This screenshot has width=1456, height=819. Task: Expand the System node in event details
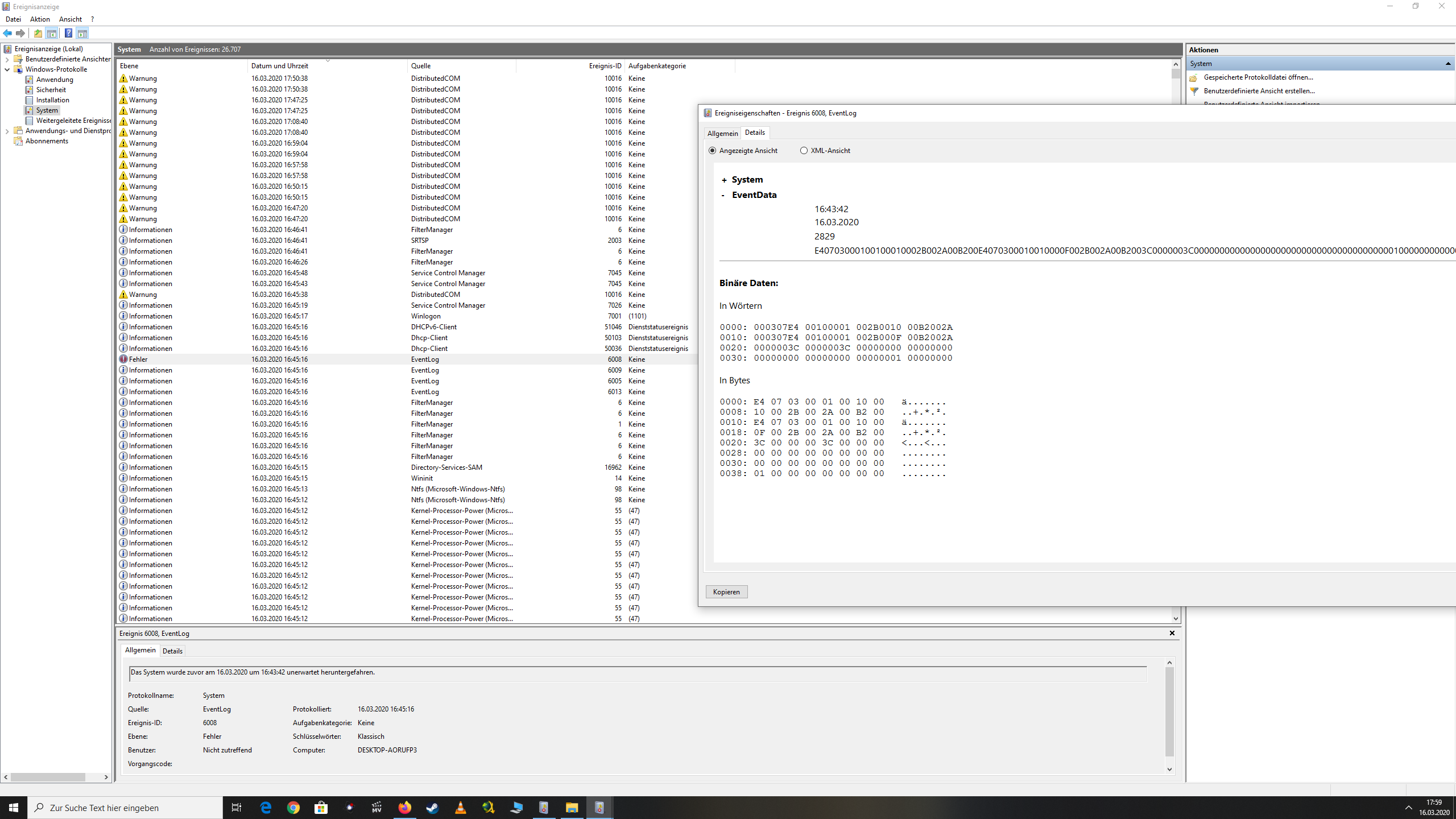click(x=724, y=180)
